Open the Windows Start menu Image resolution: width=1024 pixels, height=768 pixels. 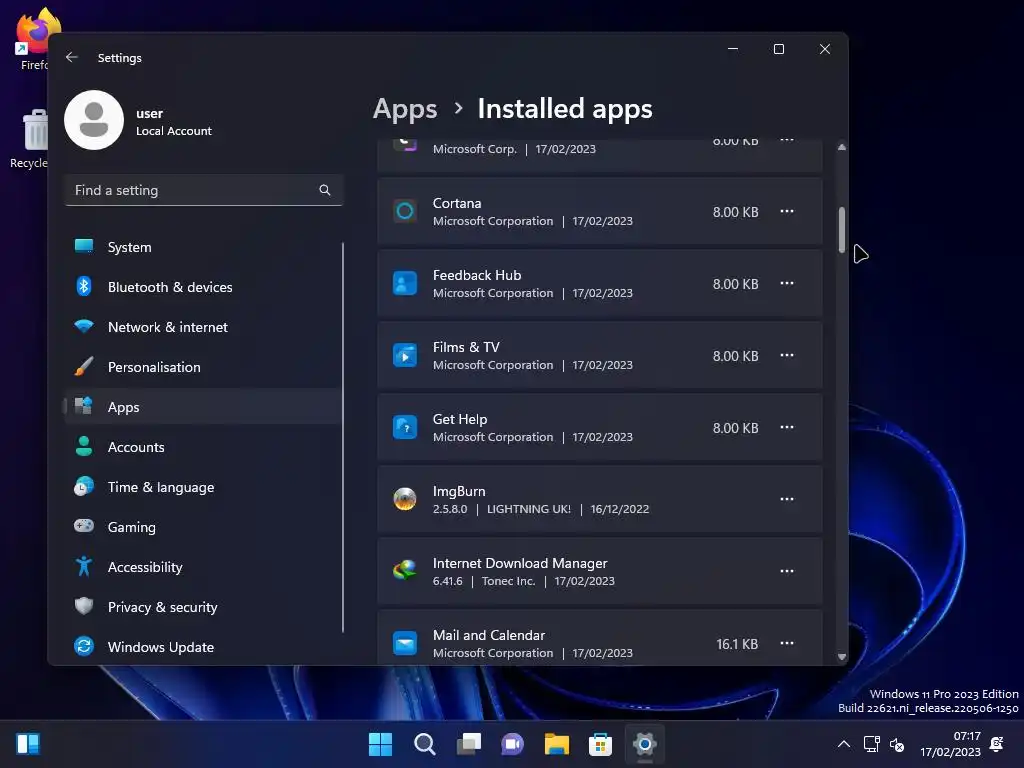380,744
